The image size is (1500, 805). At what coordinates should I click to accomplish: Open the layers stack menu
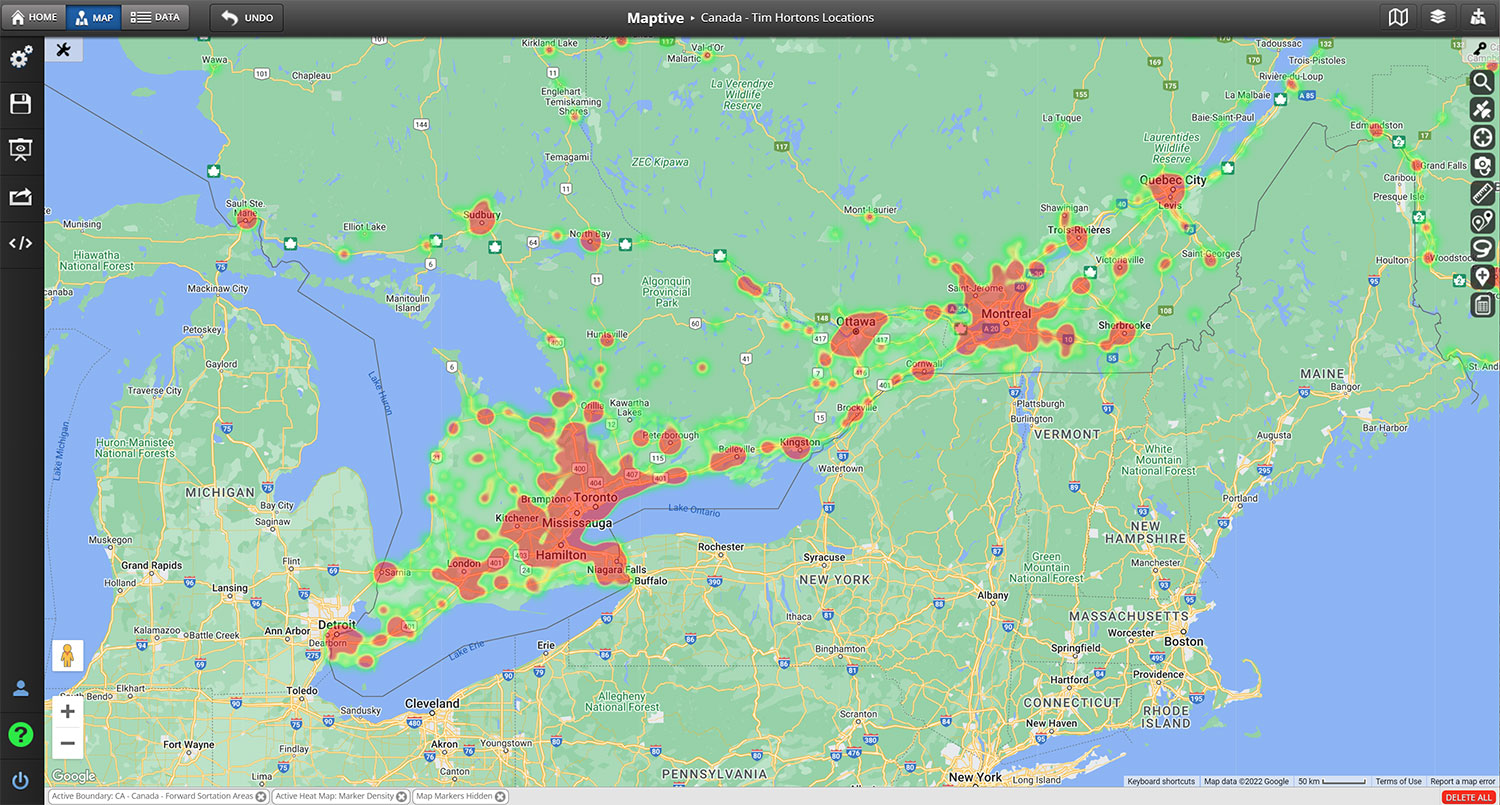[x=1438, y=17]
